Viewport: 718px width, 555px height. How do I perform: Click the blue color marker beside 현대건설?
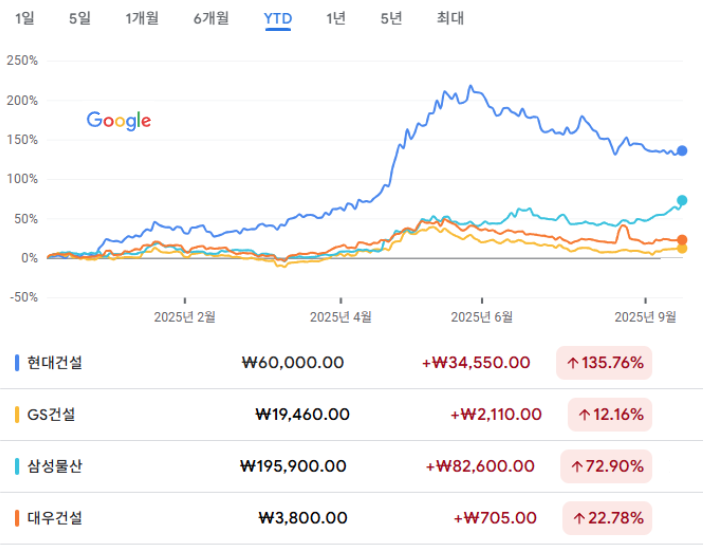point(17,362)
